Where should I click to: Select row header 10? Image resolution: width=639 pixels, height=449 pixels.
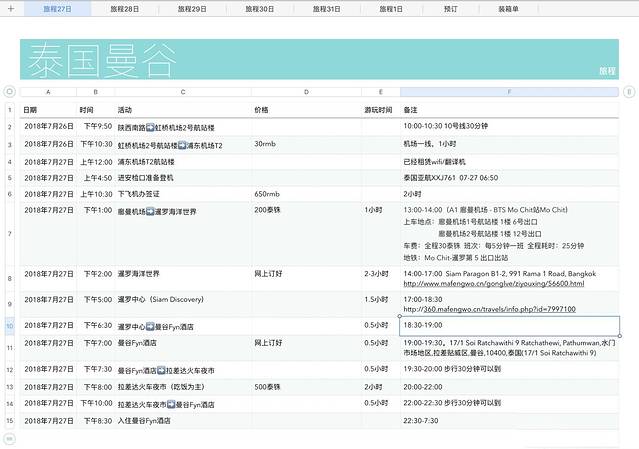(10, 326)
